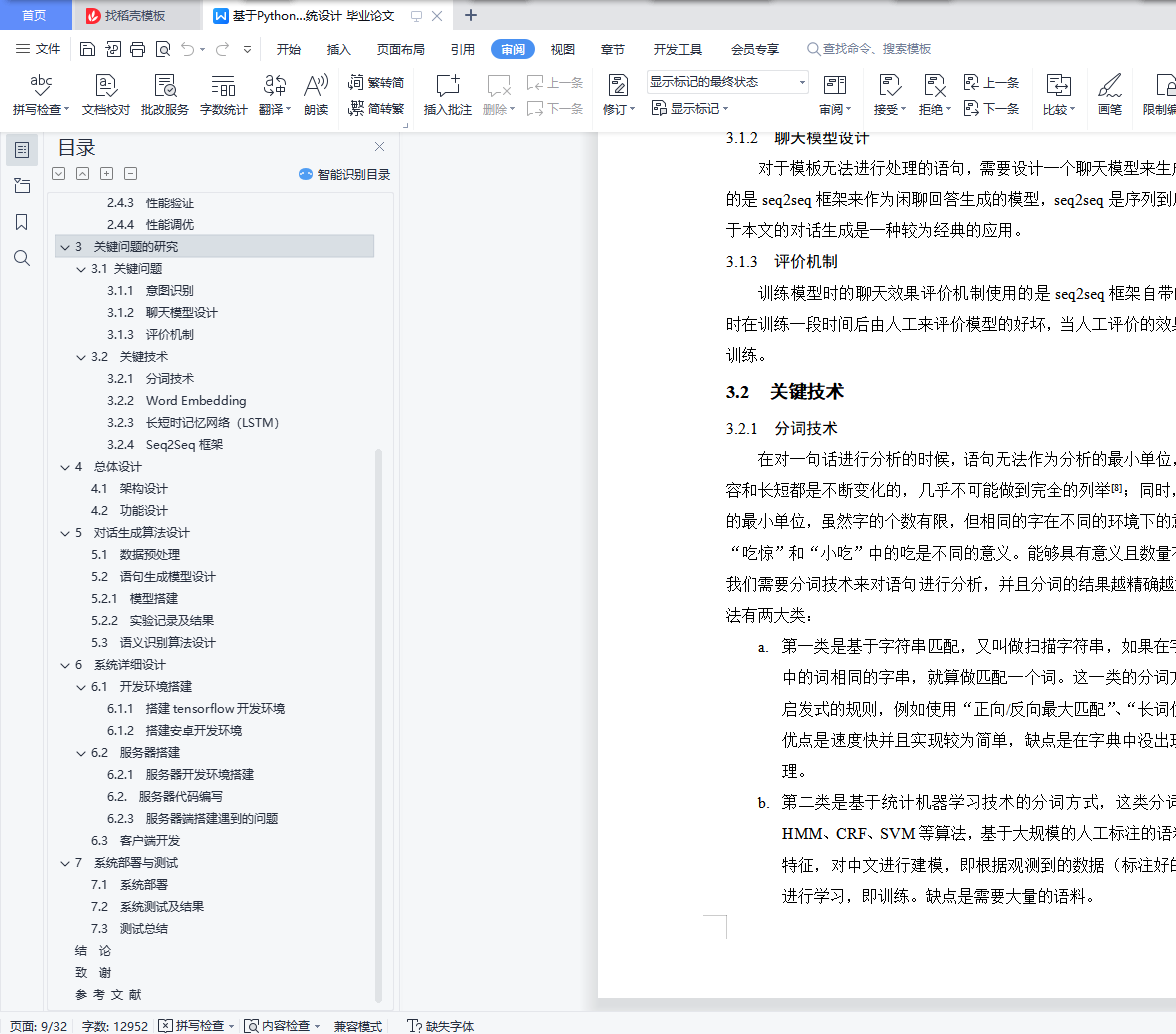Open 显示标记 dropdown menu
The image size is (1176, 1034).
(x=690, y=109)
